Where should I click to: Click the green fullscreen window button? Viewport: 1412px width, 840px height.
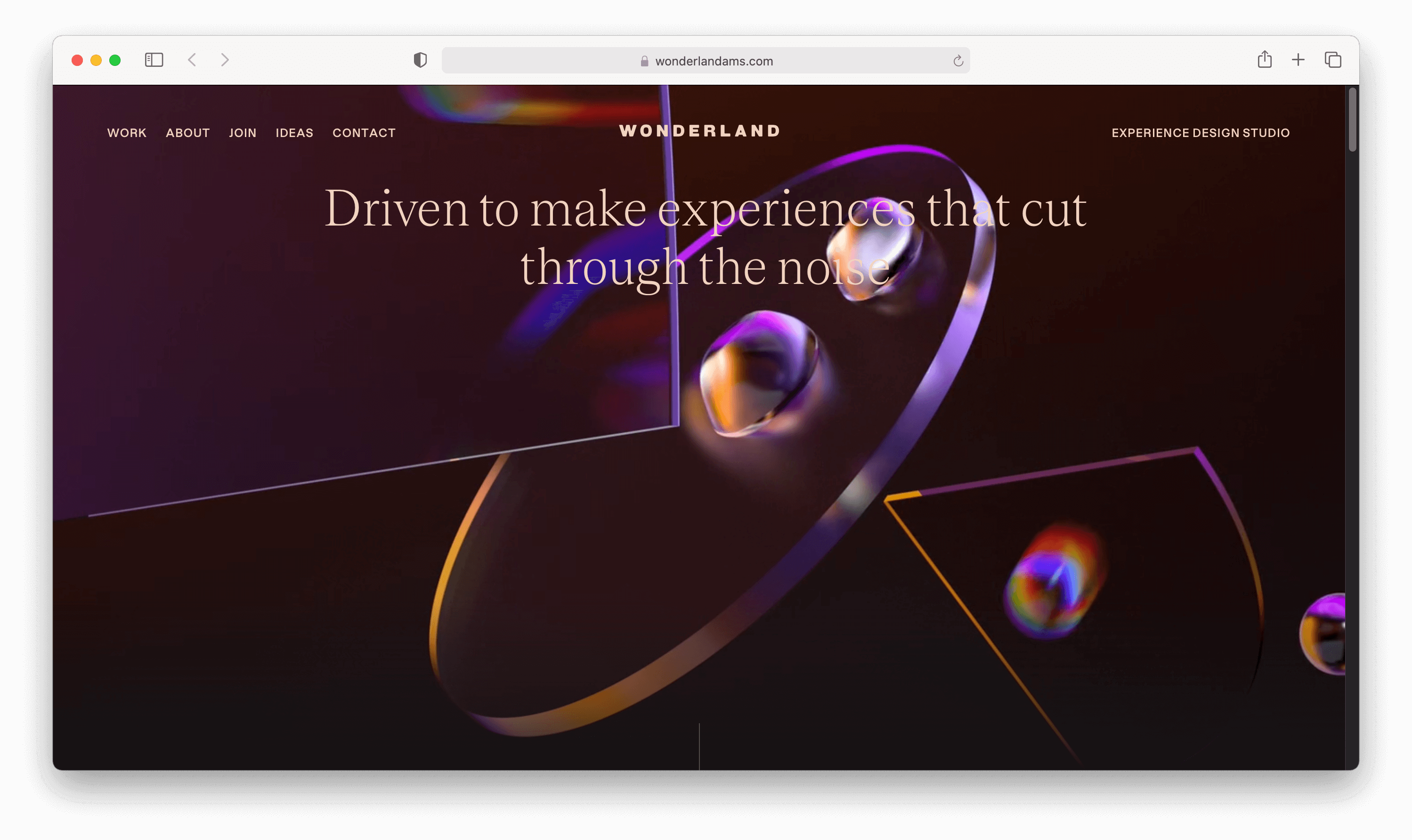[115, 60]
